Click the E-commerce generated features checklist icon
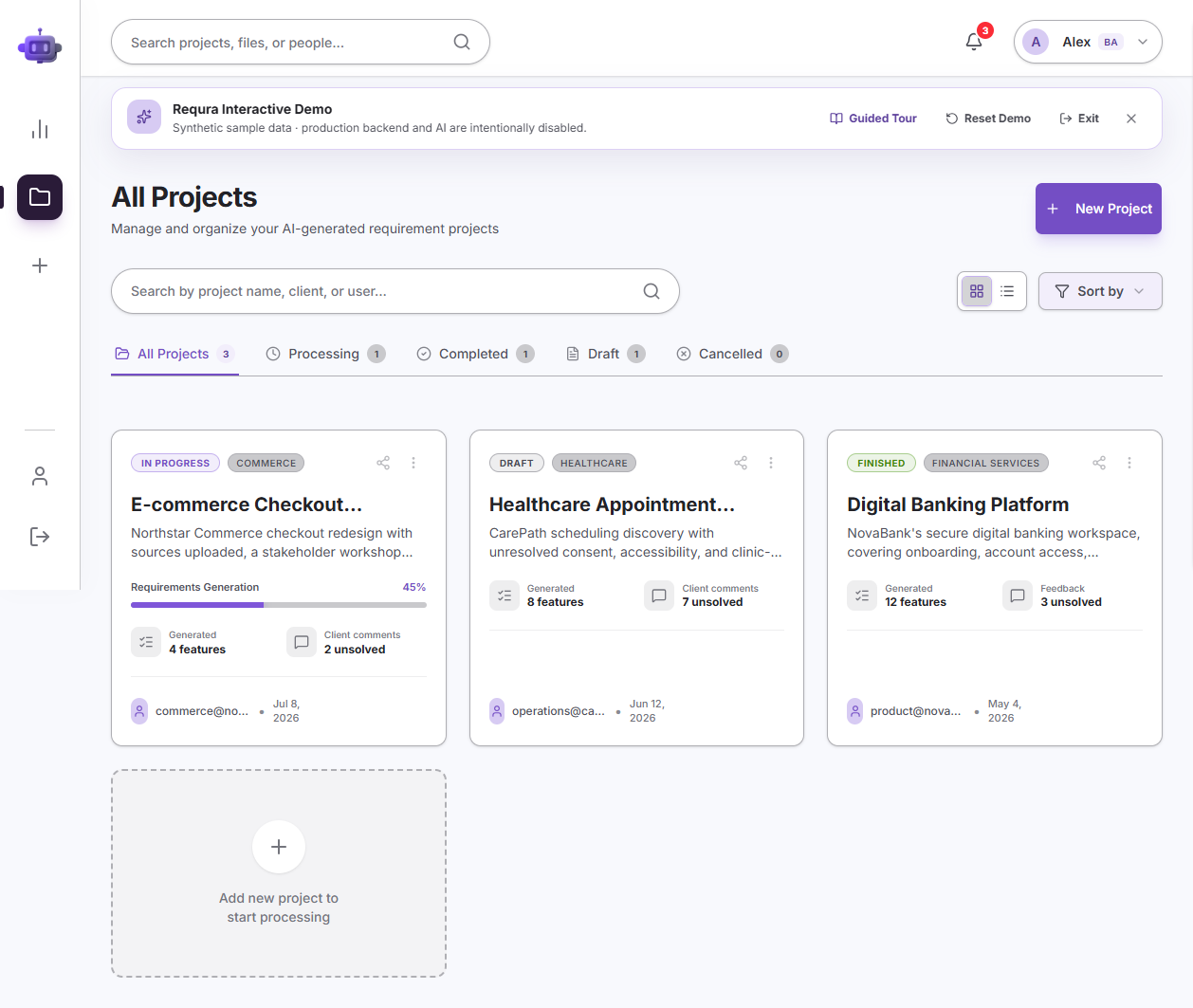The height and width of the screenshot is (1008, 1193). click(x=146, y=642)
